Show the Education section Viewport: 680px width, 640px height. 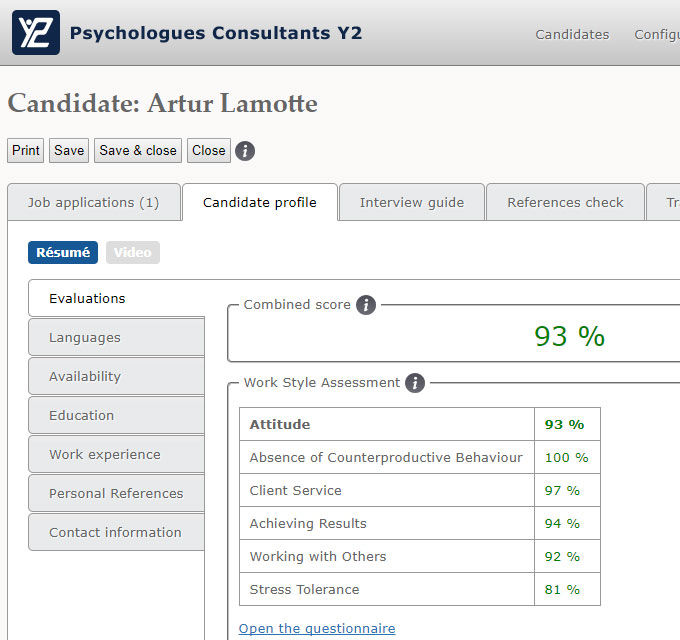click(x=116, y=415)
